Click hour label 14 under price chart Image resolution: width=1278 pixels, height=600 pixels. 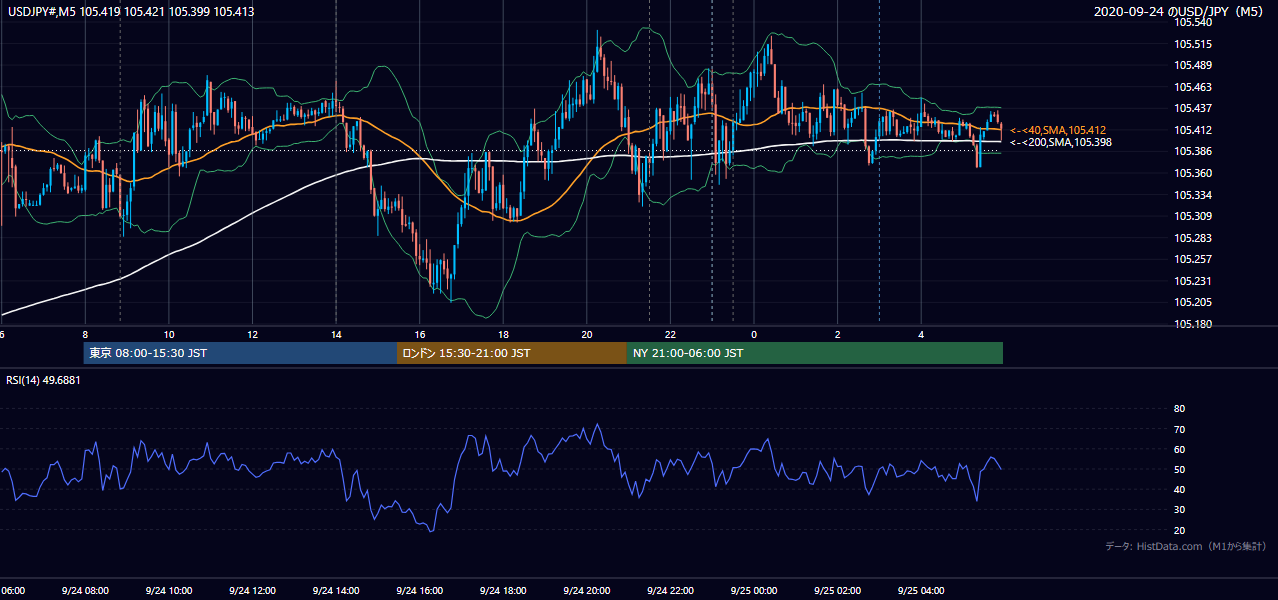click(x=336, y=335)
